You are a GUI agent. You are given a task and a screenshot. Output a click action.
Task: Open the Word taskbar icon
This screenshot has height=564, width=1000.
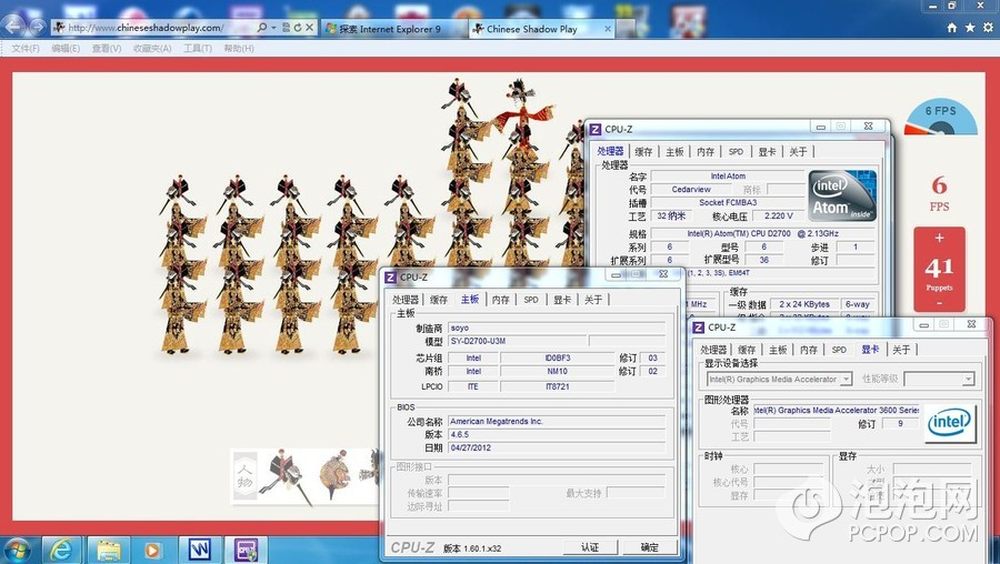coord(199,549)
